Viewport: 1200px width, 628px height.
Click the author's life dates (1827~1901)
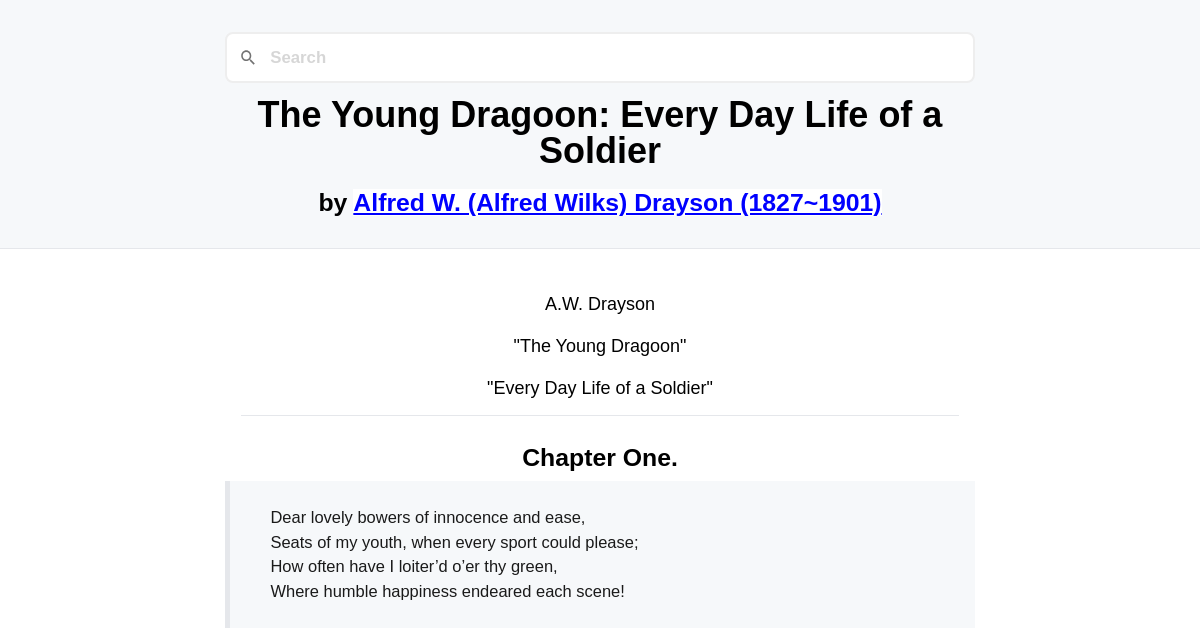coord(810,202)
